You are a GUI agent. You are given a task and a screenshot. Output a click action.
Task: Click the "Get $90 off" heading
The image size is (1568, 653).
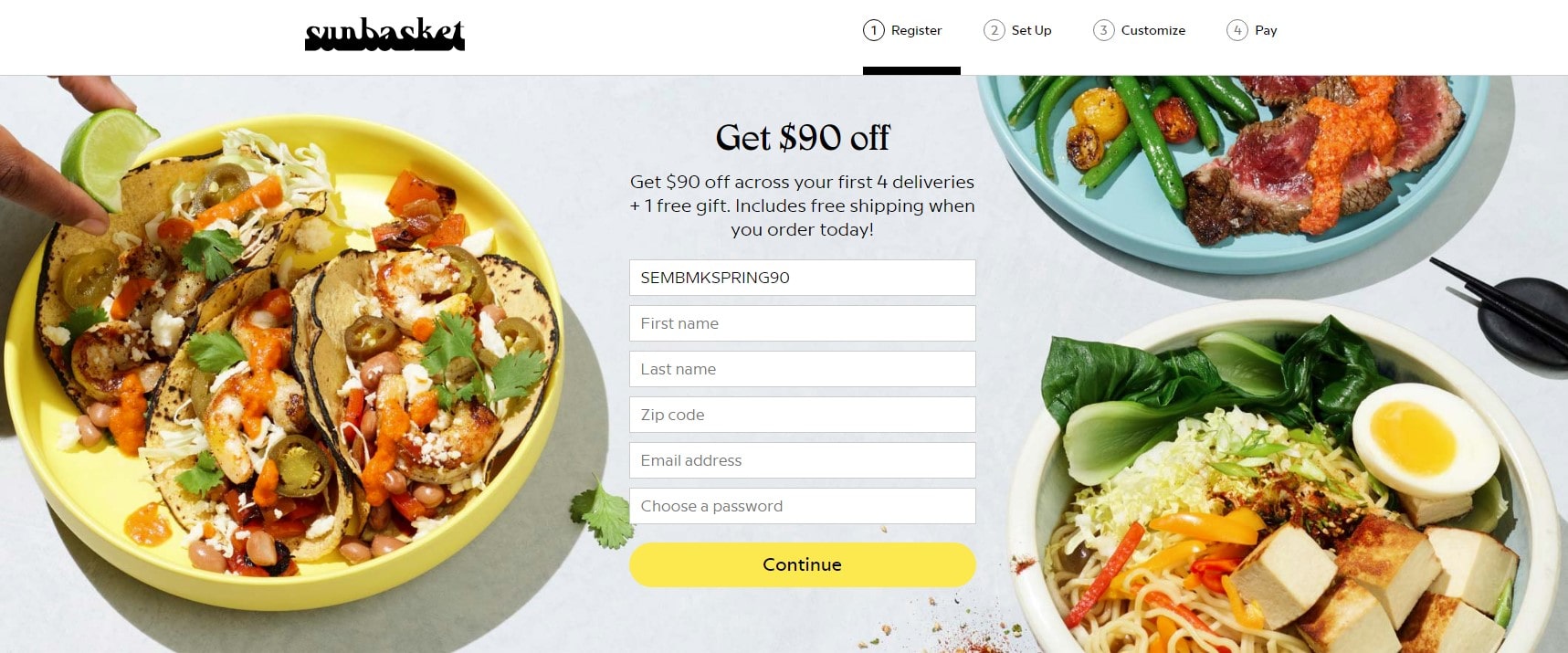(802, 137)
